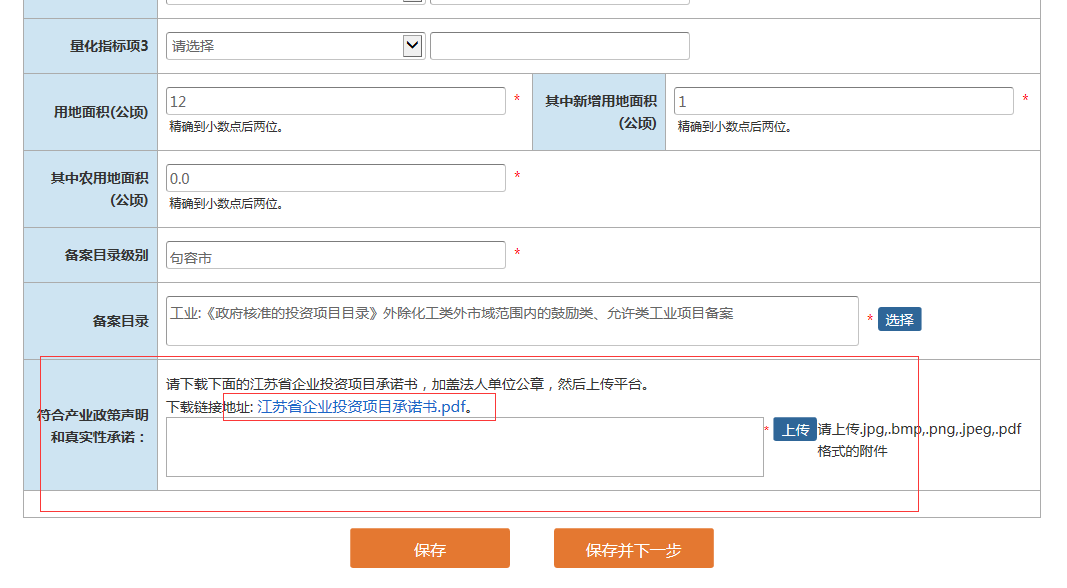Click the 备案目录 text area

[x=512, y=321]
